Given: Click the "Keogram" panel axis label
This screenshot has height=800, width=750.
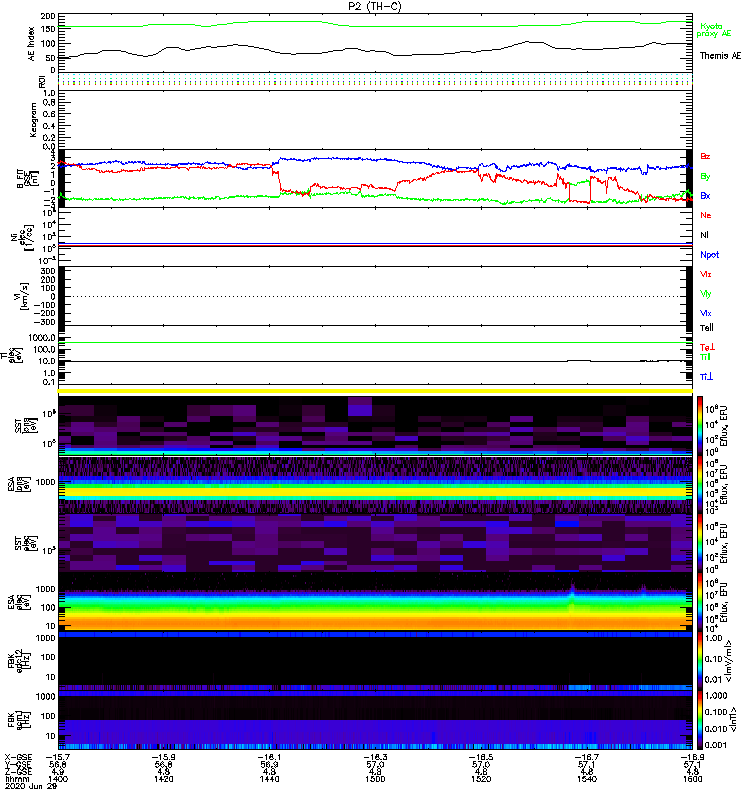Looking at the screenshot, I should [33, 119].
